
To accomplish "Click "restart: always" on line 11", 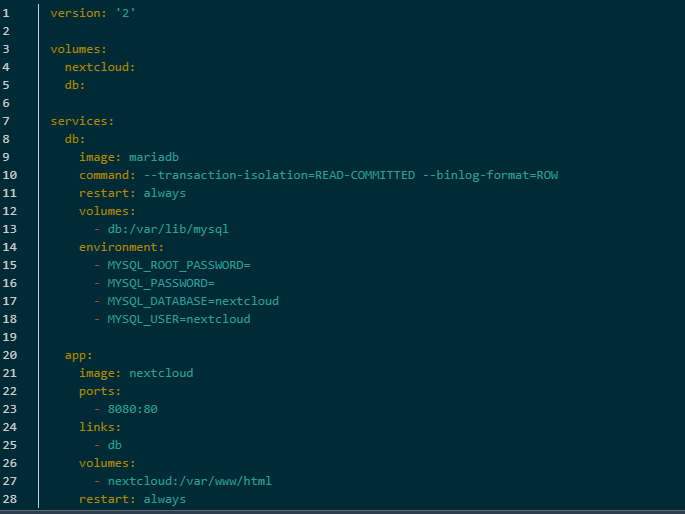I will [132, 193].
